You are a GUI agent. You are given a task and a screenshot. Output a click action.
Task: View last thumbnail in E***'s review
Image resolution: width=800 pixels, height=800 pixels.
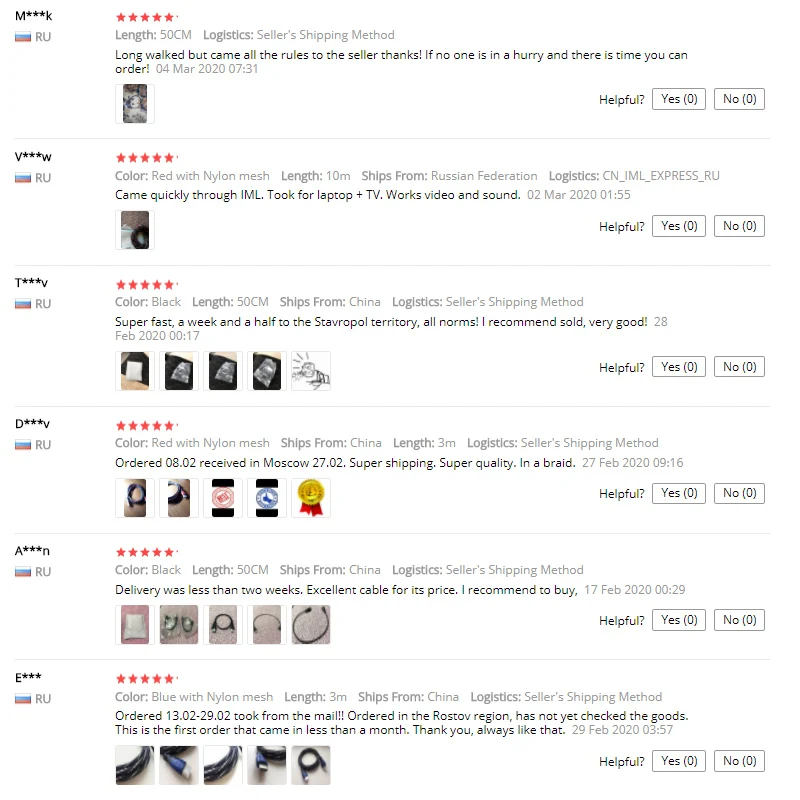point(311,765)
